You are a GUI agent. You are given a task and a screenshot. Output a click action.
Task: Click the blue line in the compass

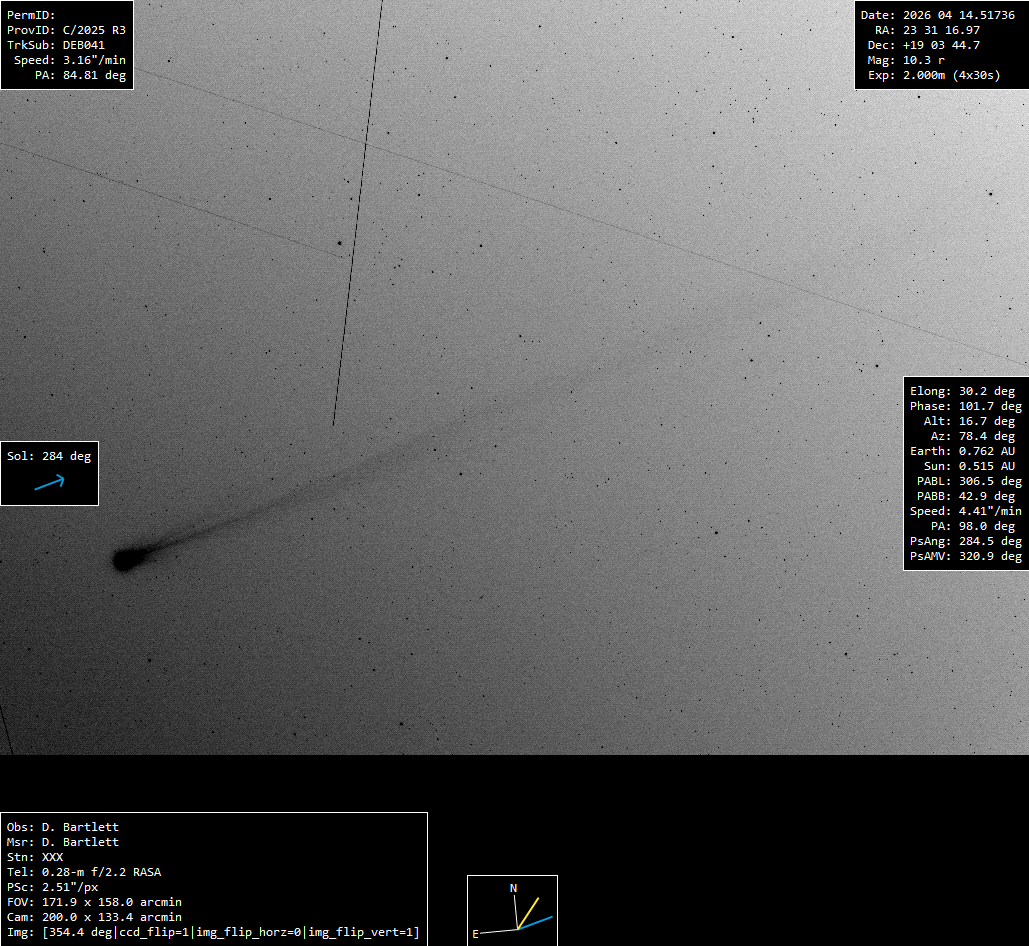(536, 922)
